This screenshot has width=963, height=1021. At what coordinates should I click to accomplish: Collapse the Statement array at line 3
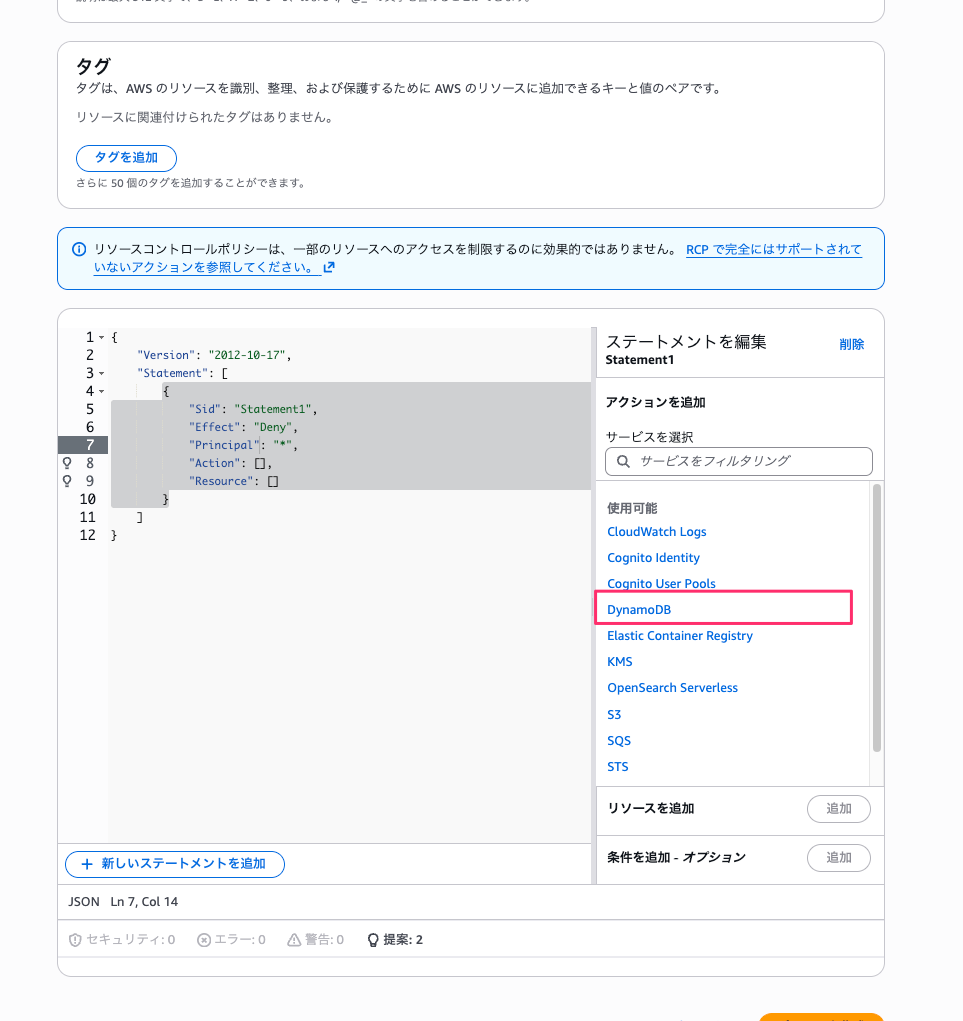[100, 372]
